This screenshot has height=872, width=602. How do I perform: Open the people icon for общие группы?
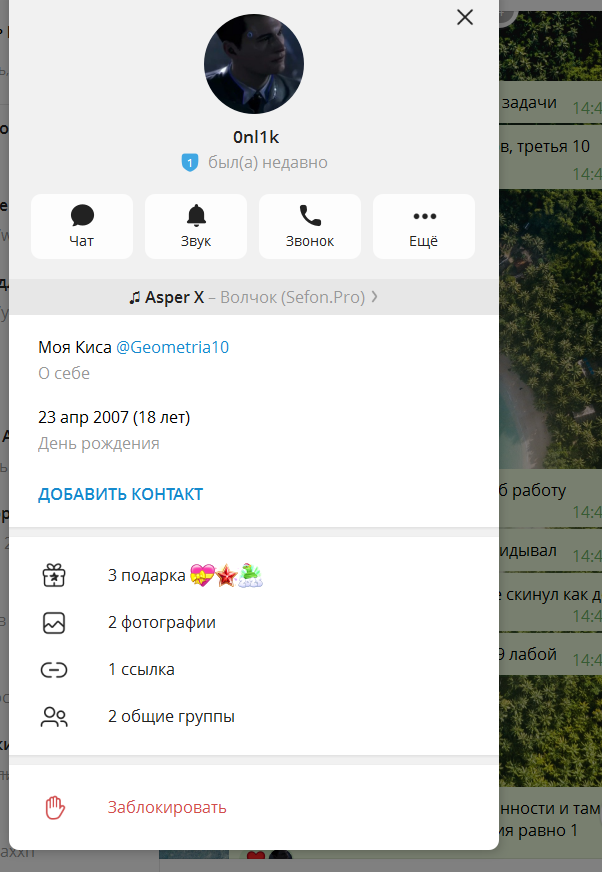[54, 716]
